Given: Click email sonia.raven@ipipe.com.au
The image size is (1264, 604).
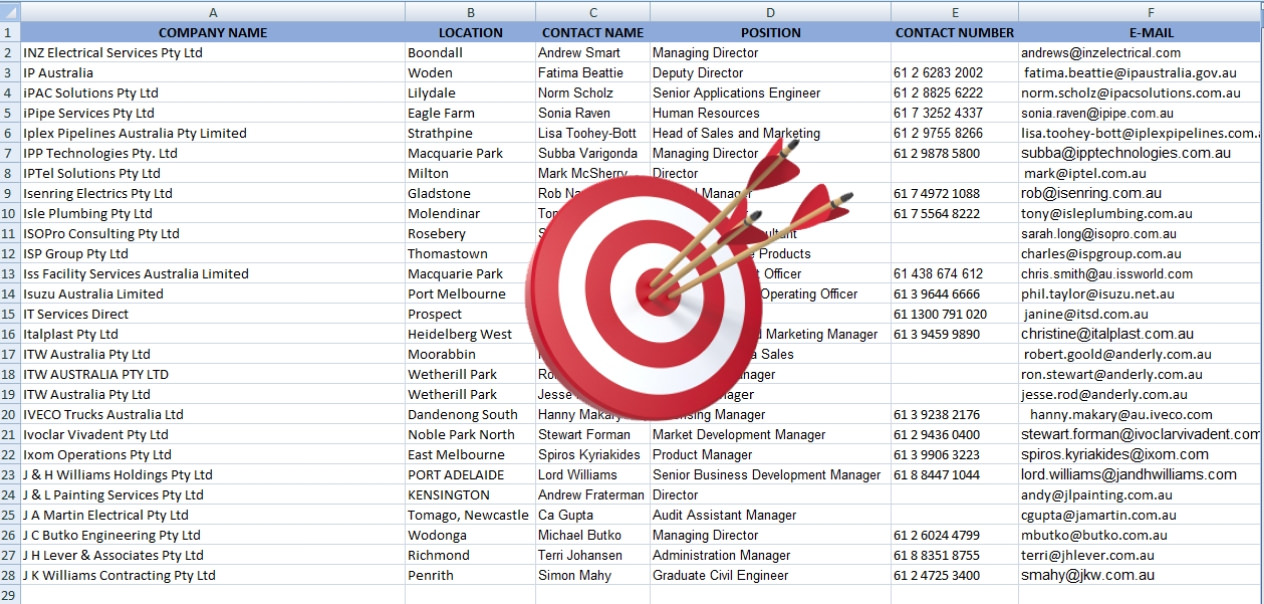Looking at the screenshot, I should pyautogui.click(x=1141, y=113).
